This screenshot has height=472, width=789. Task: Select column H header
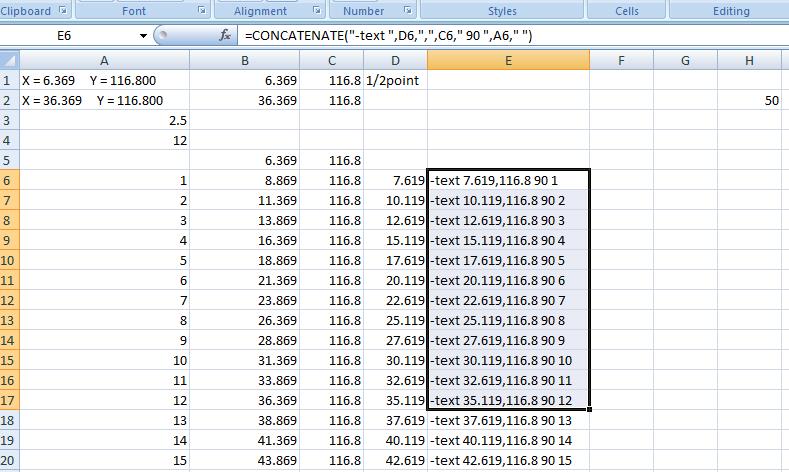[x=749, y=60]
